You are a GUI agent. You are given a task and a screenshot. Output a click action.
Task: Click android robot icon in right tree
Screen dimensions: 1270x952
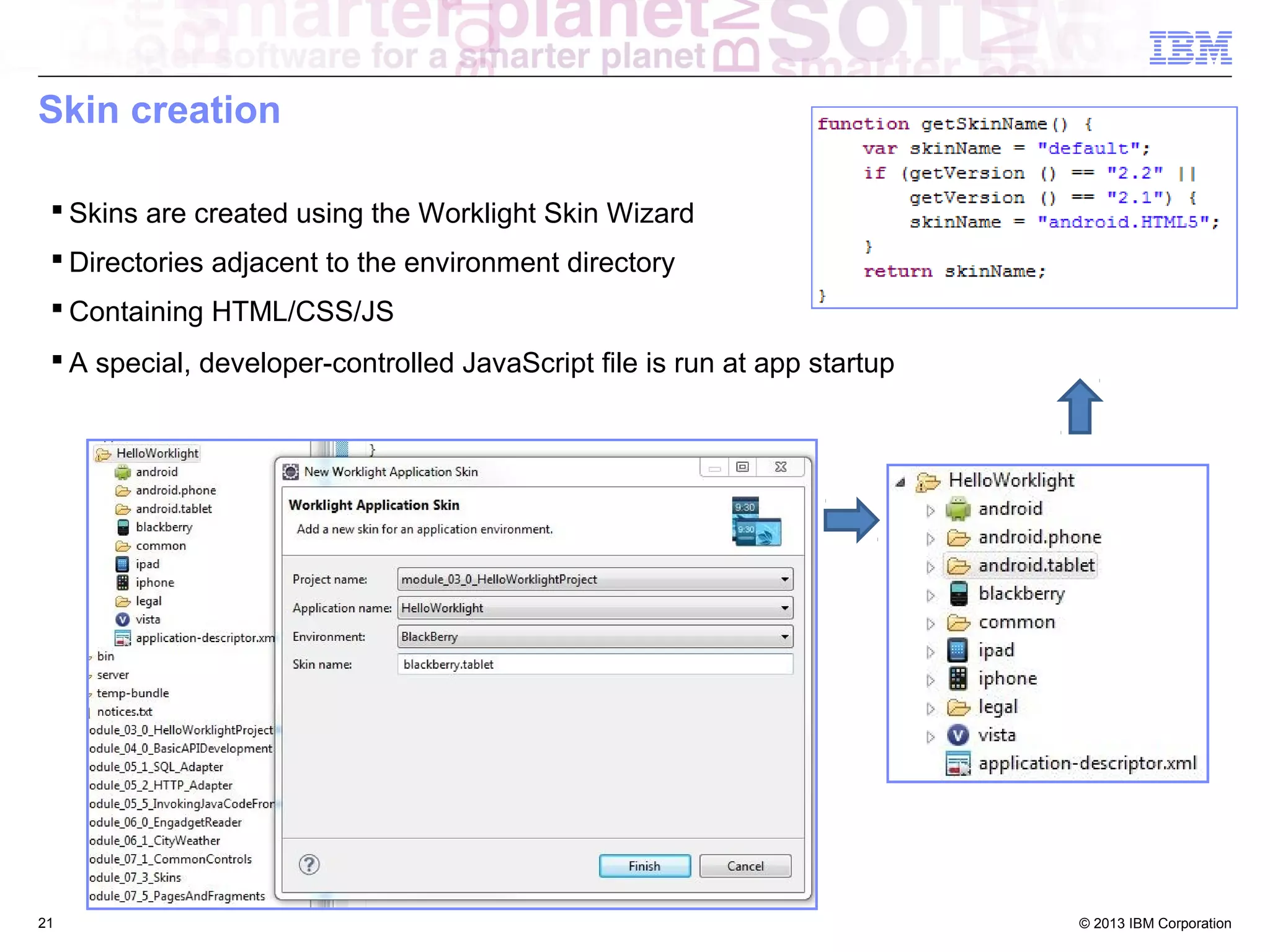click(958, 509)
